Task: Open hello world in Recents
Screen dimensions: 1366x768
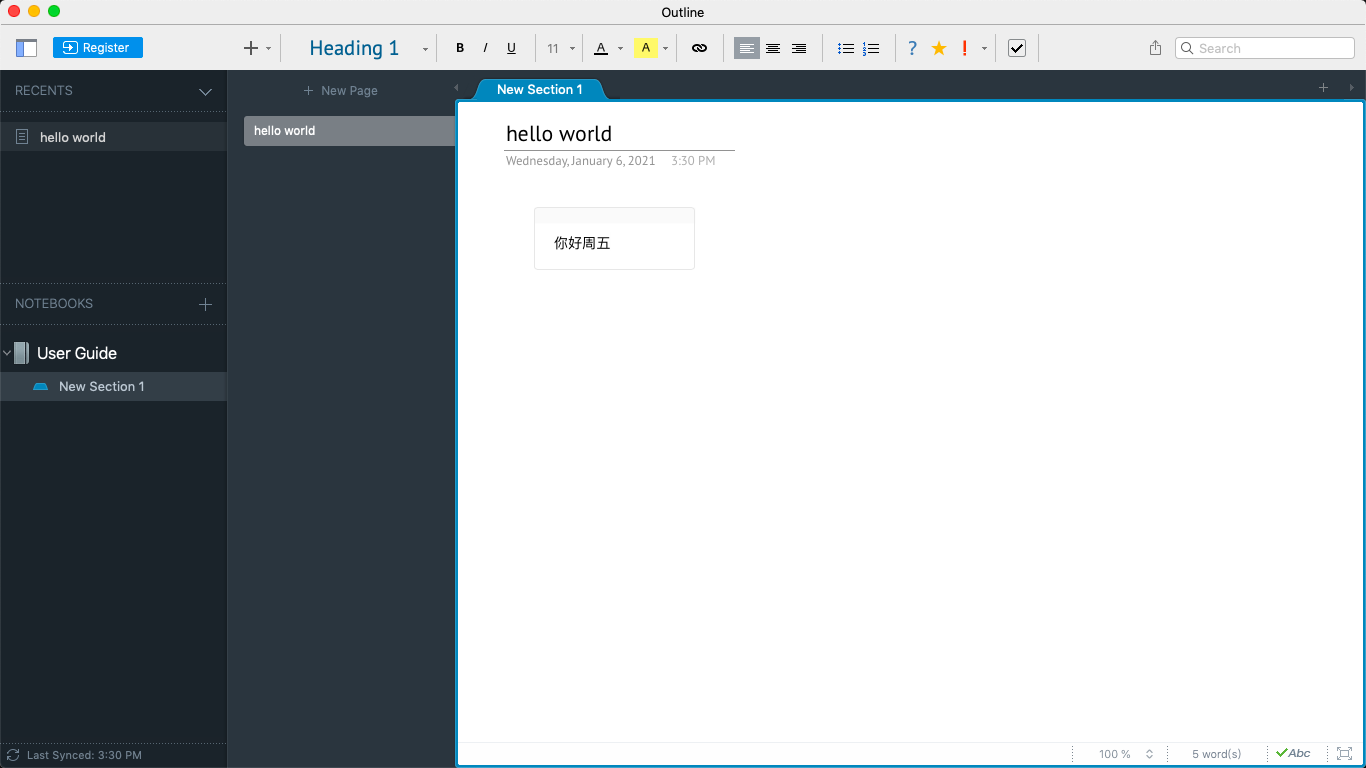Action: tap(114, 137)
